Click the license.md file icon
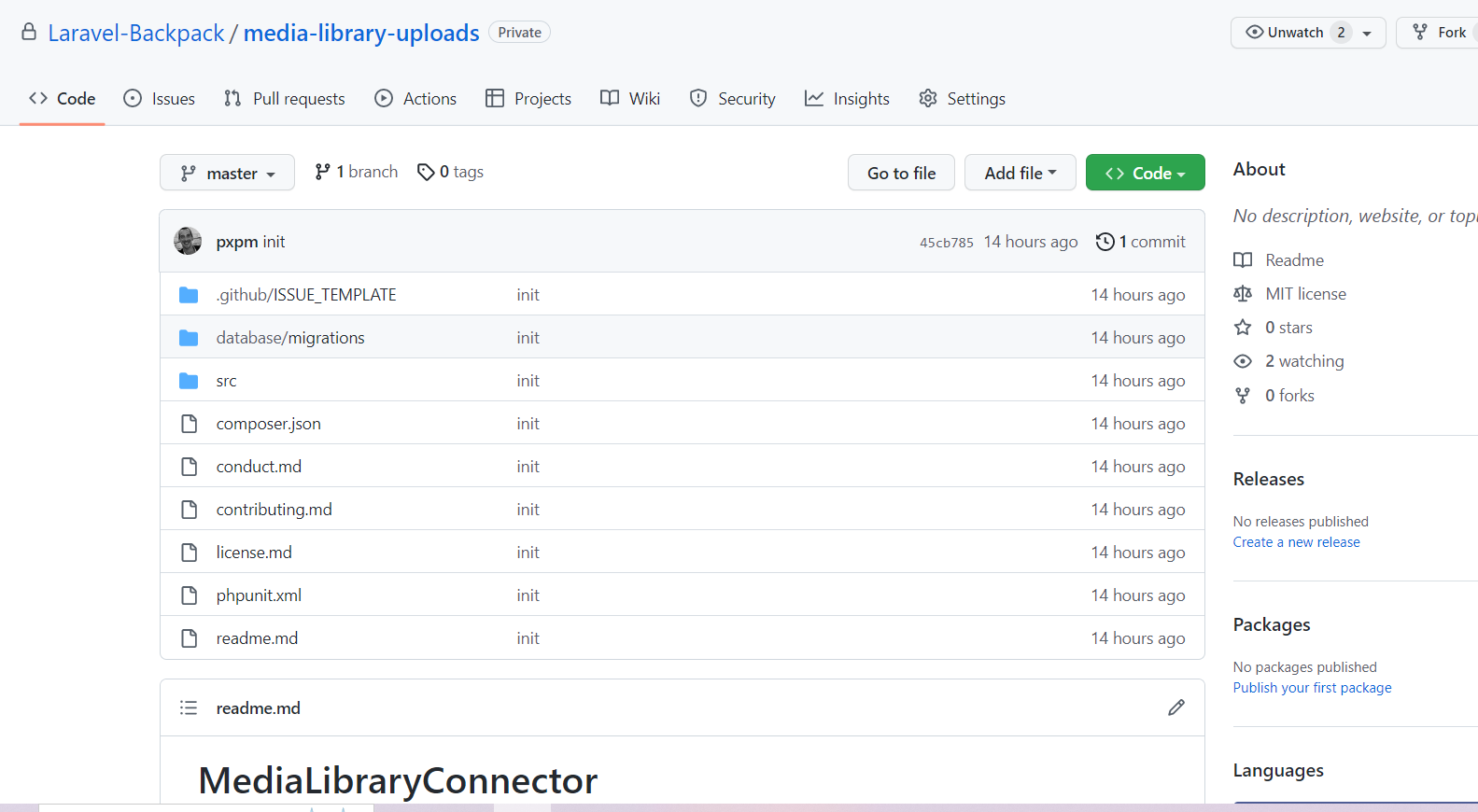The image size is (1478, 812). 189,553
